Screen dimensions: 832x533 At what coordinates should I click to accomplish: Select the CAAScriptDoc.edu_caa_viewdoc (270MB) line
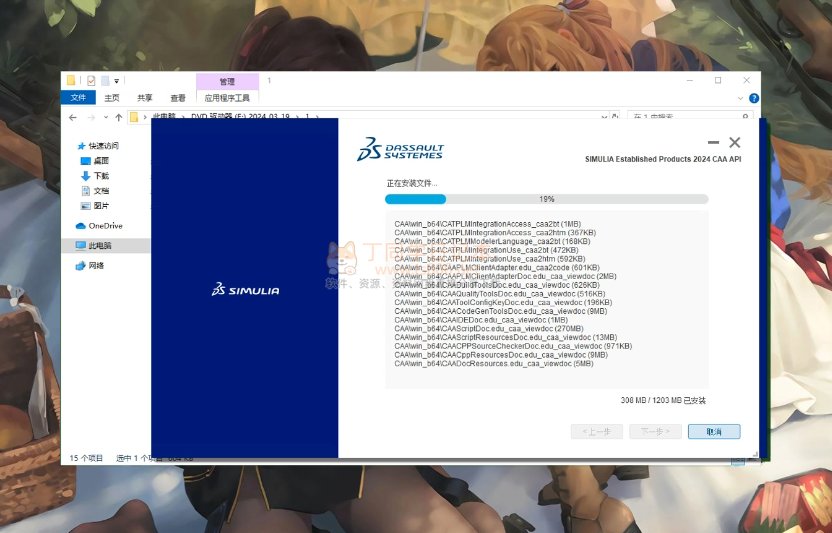tap(489, 329)
